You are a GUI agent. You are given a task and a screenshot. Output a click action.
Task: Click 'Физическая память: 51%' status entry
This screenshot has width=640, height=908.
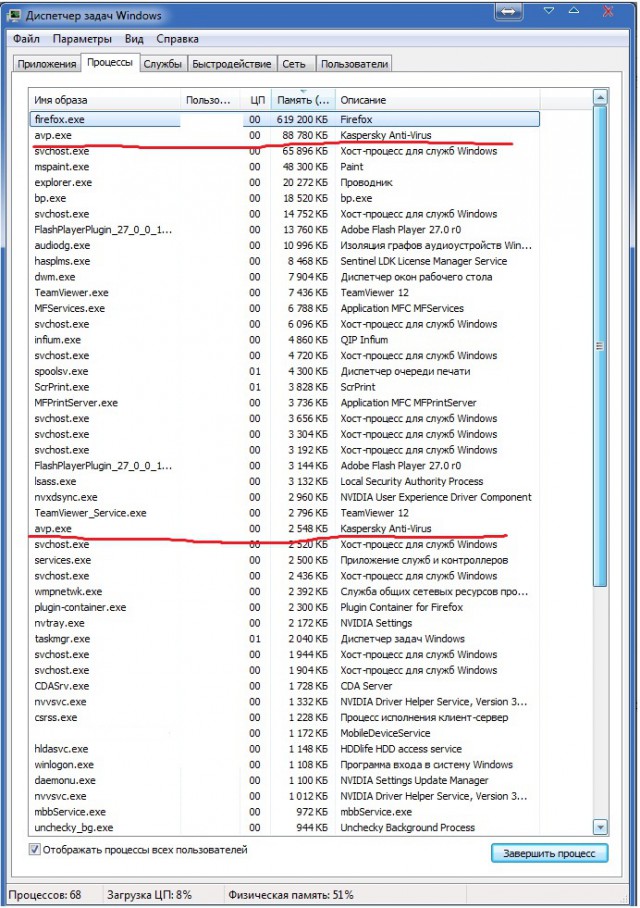click(291, 895)
